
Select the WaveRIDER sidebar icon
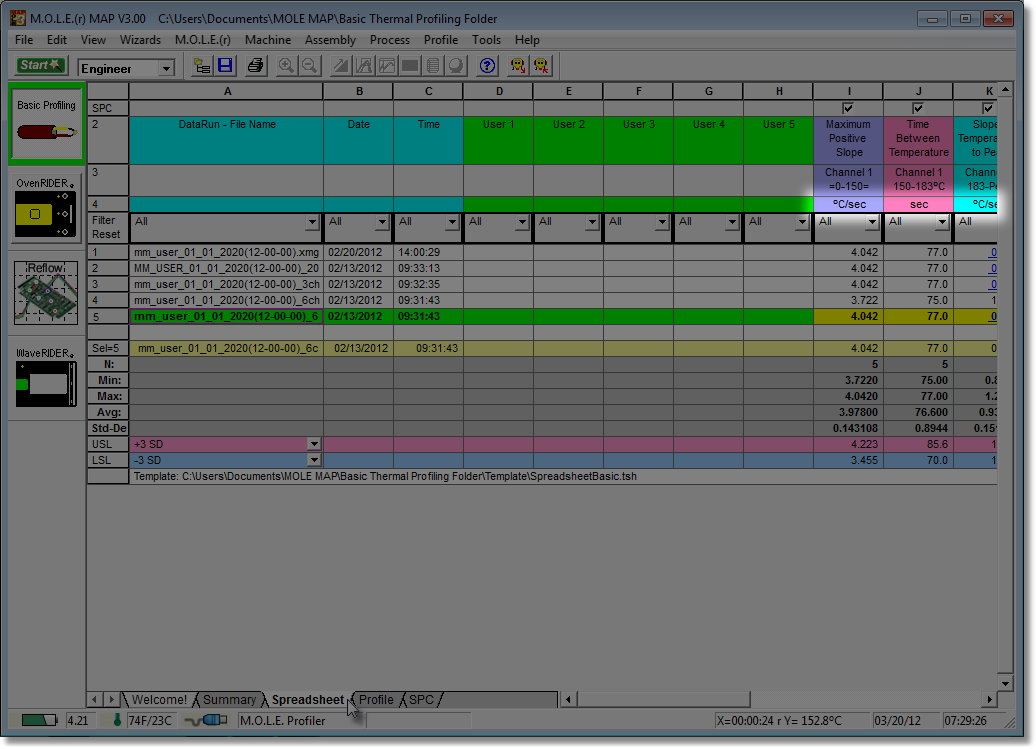pyautogui.click(x=46, y=378)
